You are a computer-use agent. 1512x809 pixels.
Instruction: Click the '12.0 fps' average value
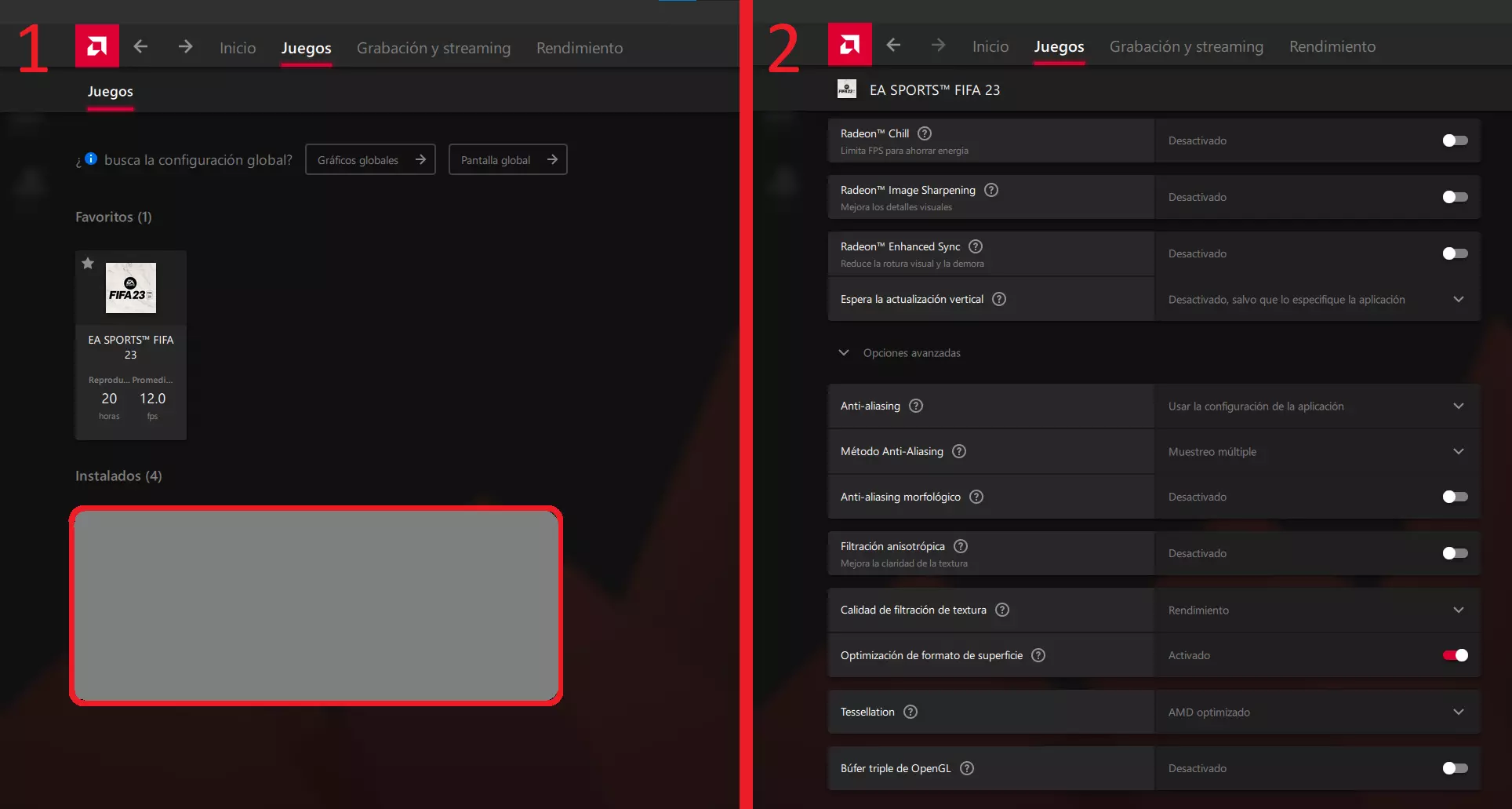coord(153,405)
